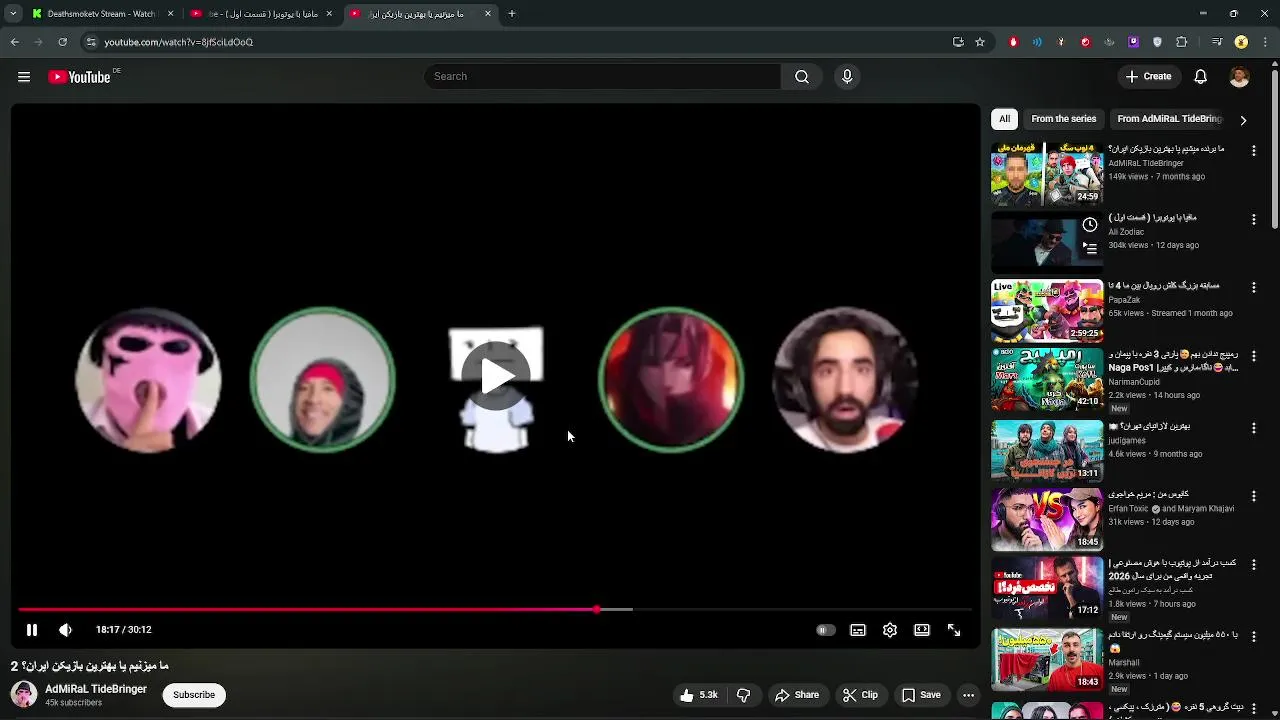The image size is (1280, 720).
Task: Open options menu for NarimanCupid video
Action: point(1254,356)
